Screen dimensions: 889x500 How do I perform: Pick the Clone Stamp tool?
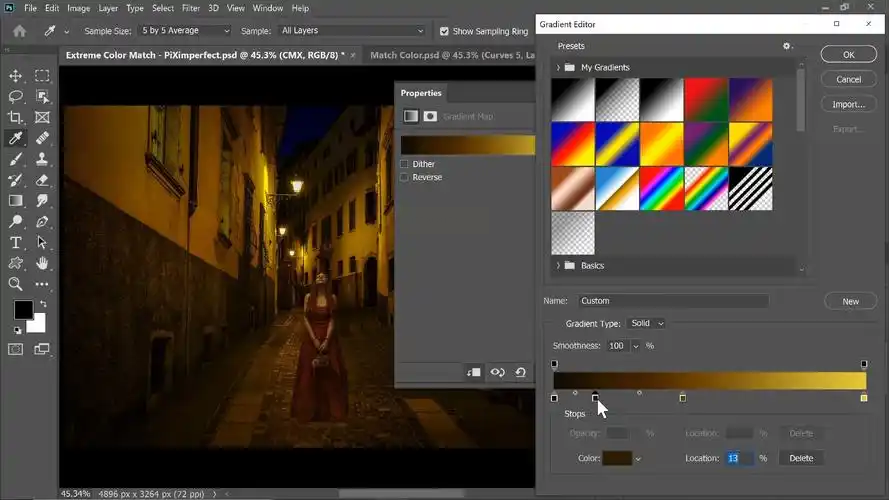(42, 159)
